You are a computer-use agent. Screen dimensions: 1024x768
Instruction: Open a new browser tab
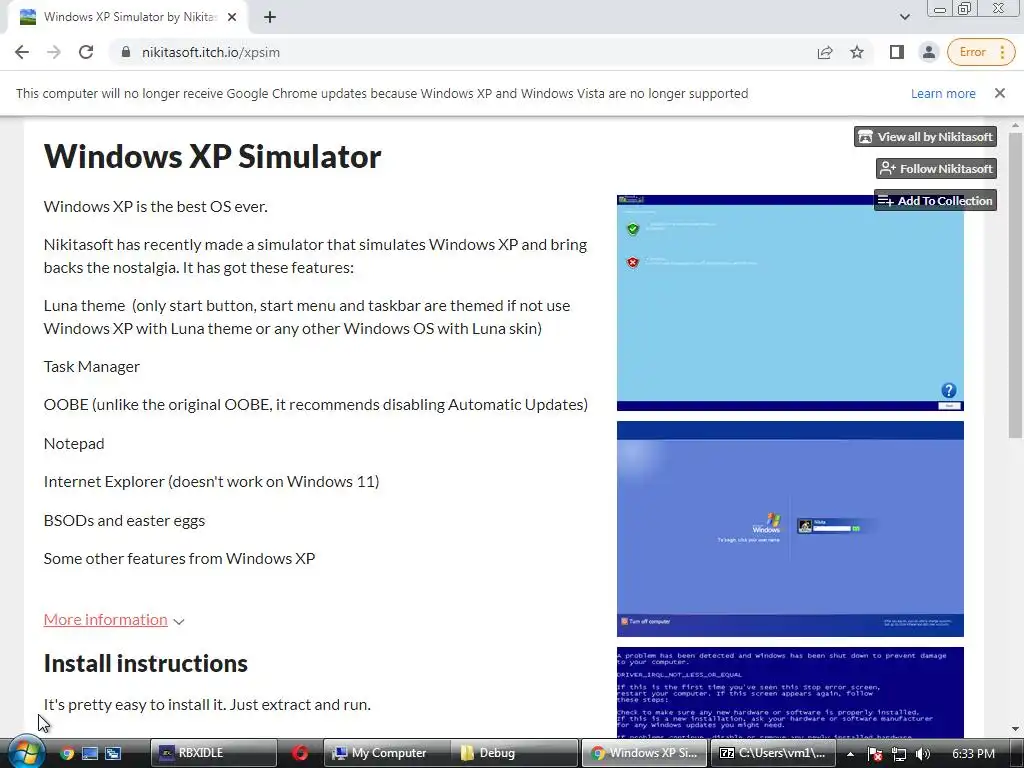coord(270,17)
